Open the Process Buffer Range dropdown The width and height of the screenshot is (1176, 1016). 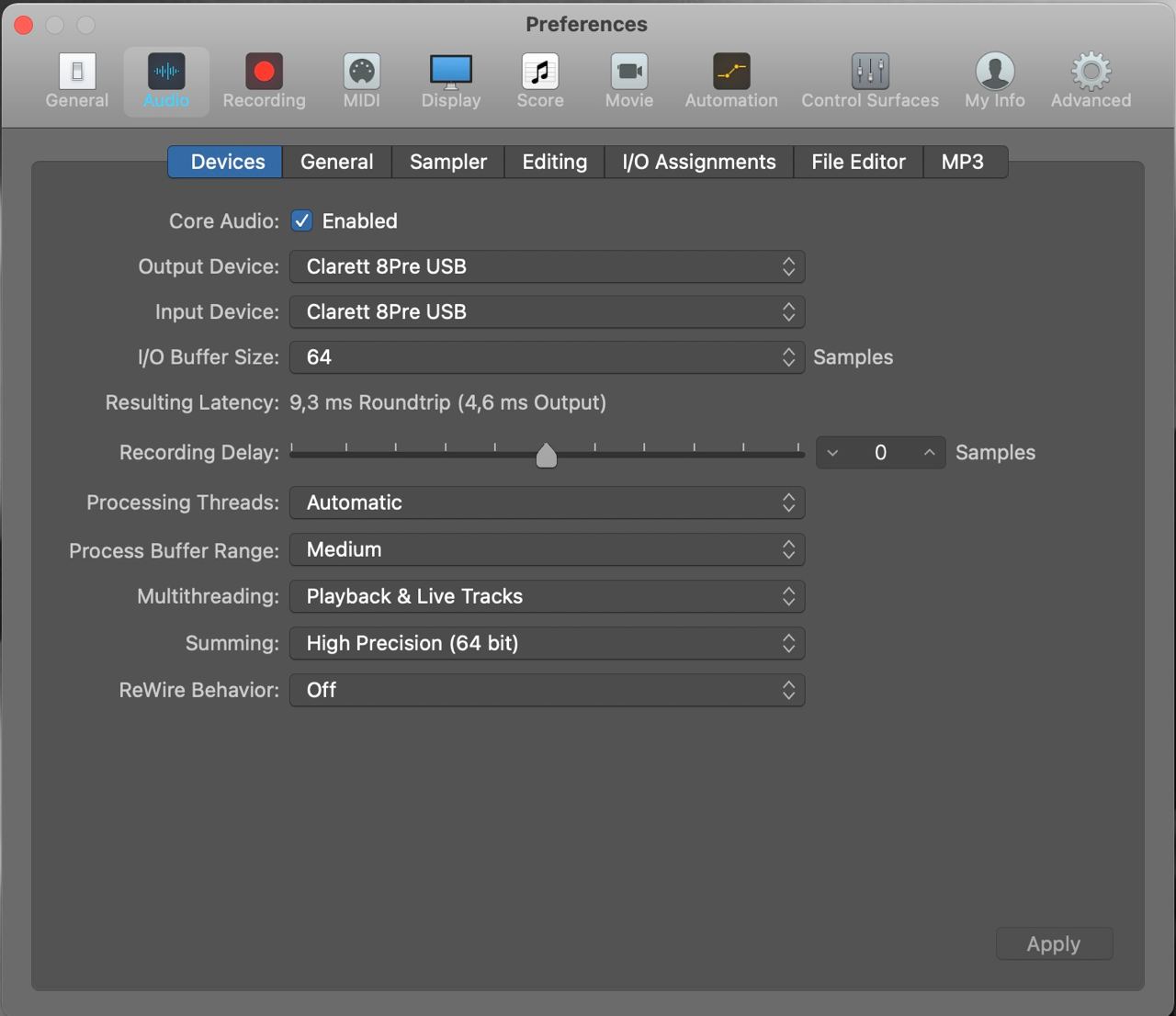point(548,549)
